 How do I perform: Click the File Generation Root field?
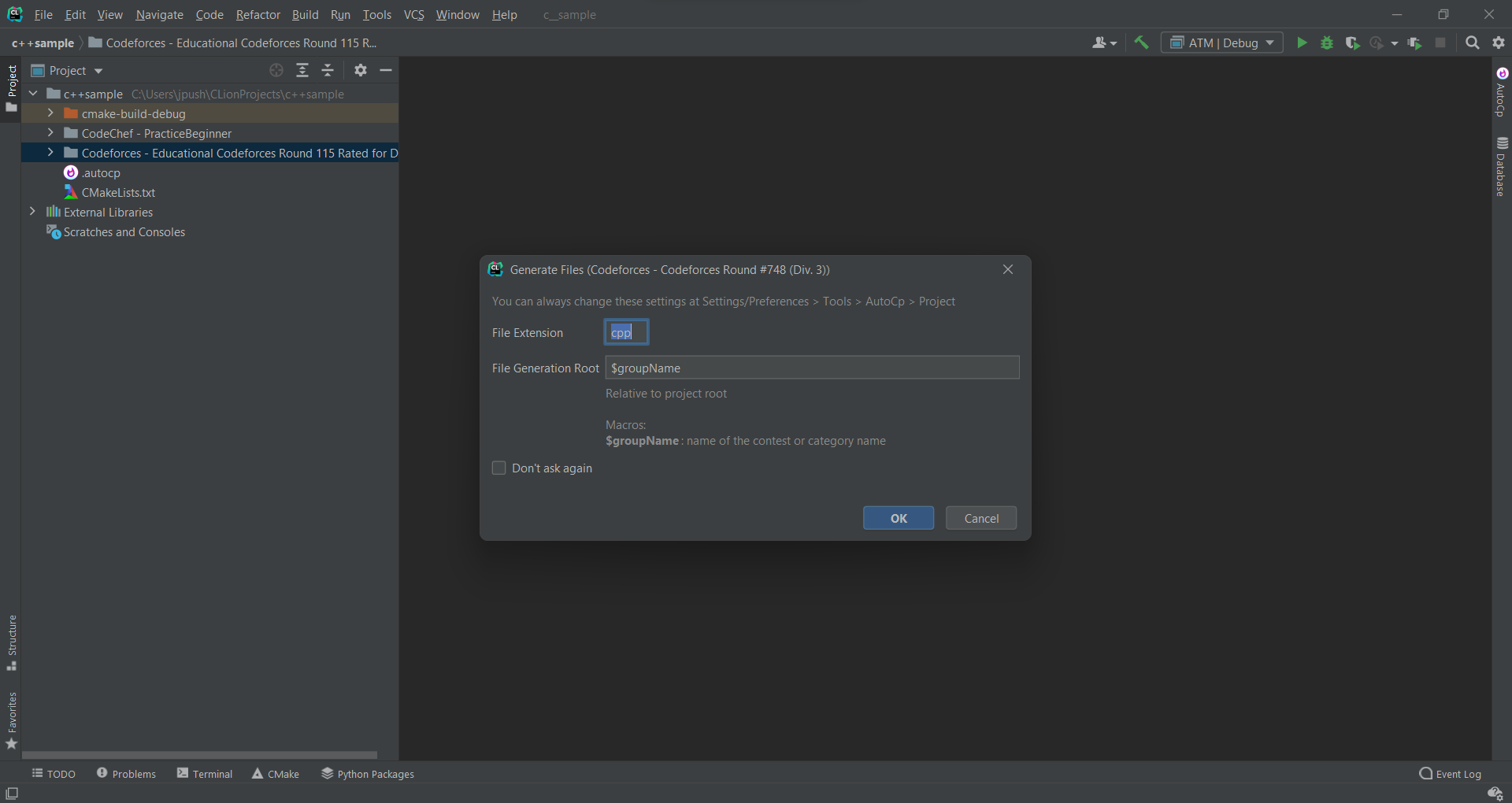(x=812, y=368)
